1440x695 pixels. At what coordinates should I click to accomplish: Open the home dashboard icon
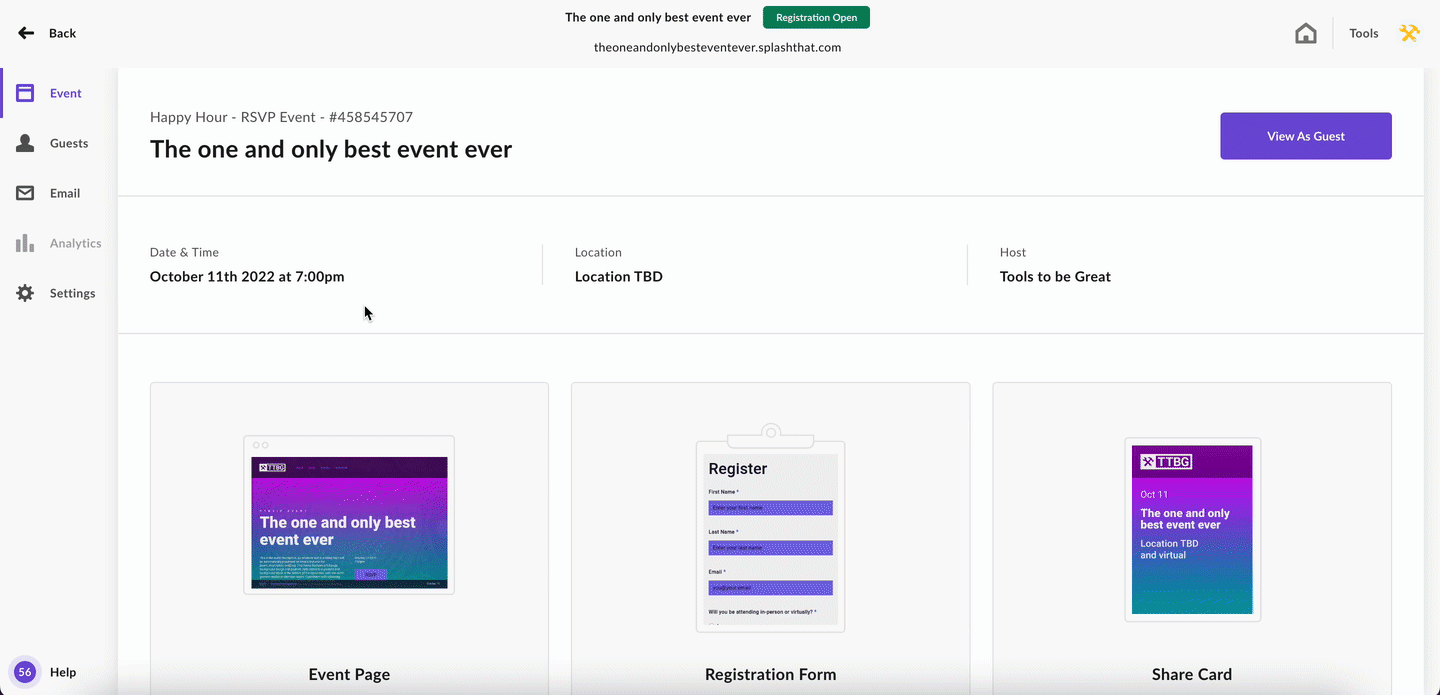click(x=1305, y=33)
